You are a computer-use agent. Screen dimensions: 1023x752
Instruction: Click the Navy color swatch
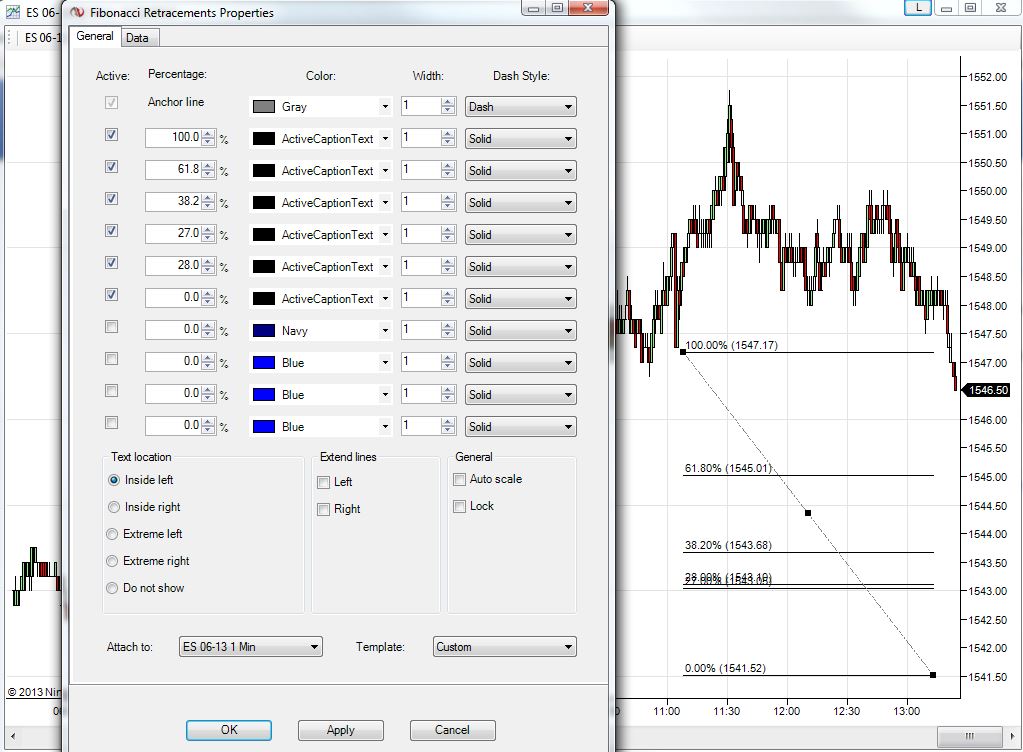[264, 330]
